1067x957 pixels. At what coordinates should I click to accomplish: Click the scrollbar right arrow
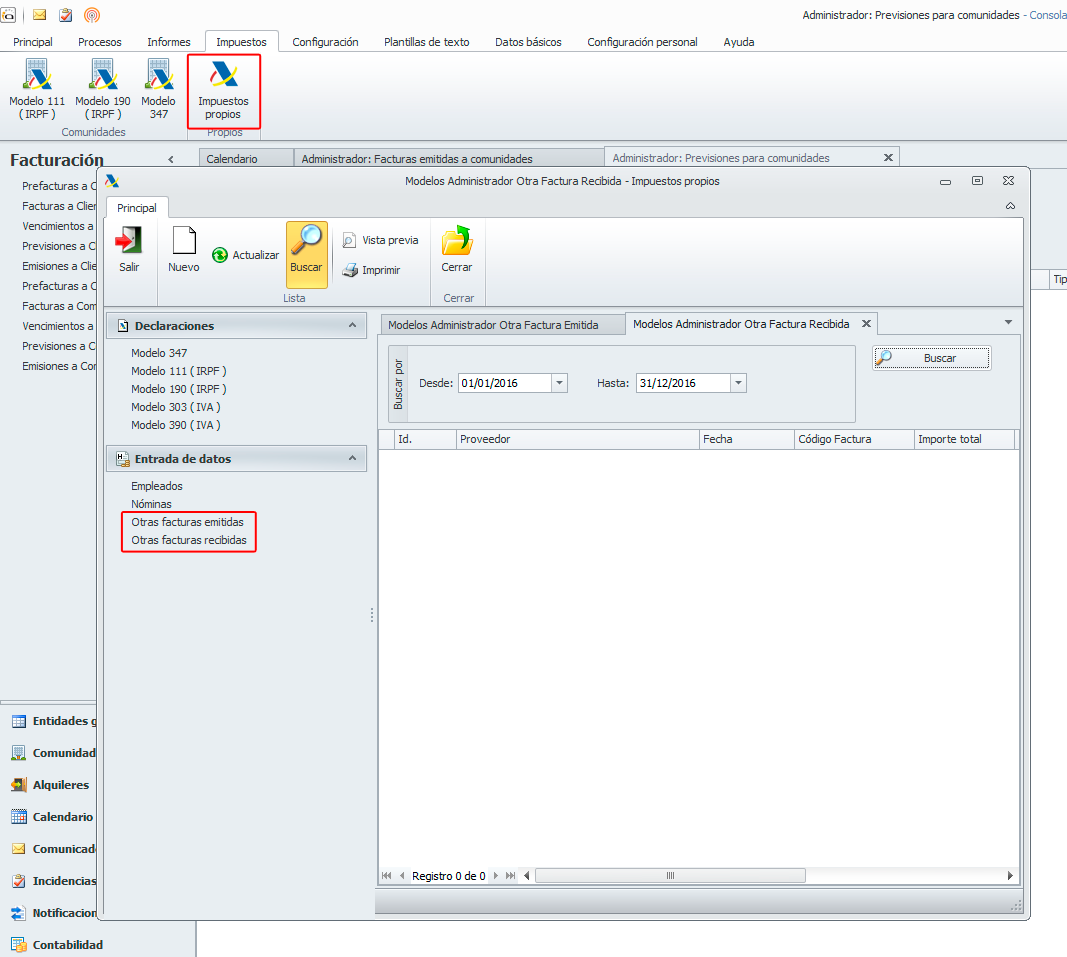click(1011, 875)
